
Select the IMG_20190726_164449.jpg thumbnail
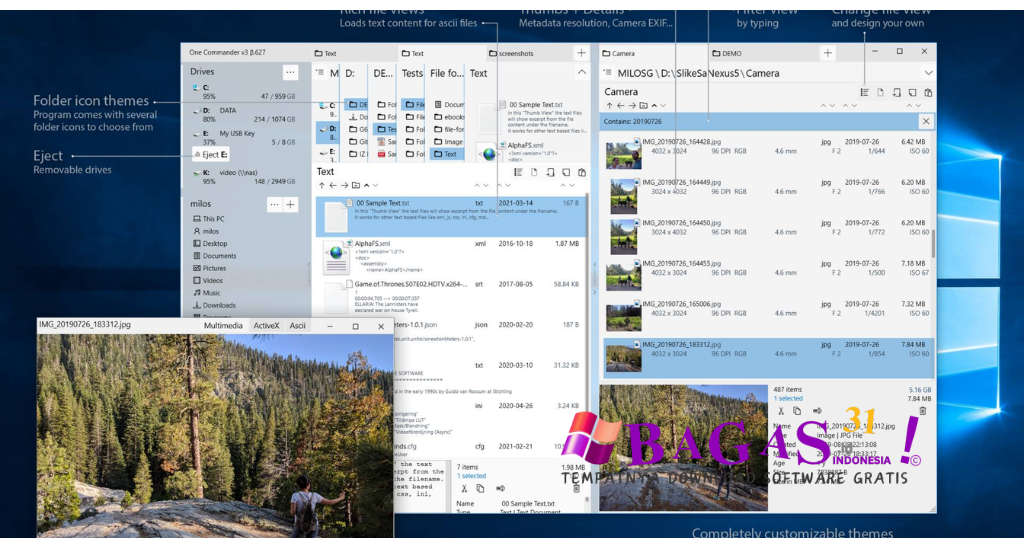pyautogui.click(x=623, y=195)
